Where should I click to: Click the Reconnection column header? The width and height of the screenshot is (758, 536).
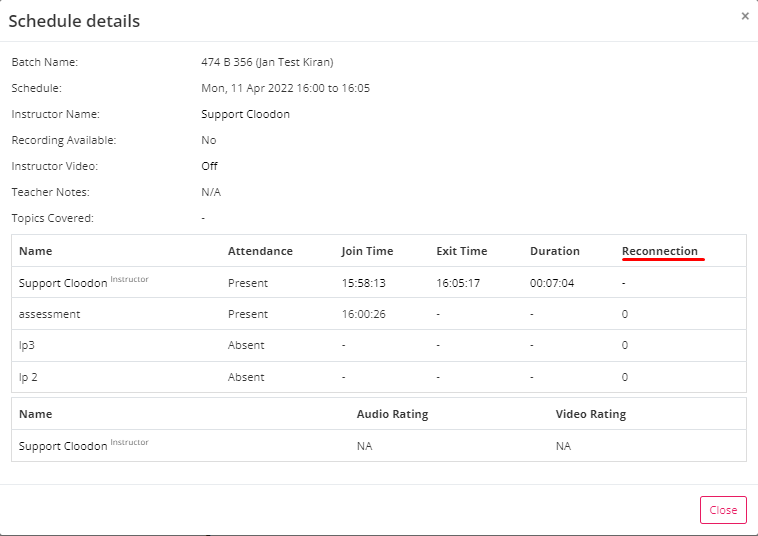click(660, 251)
